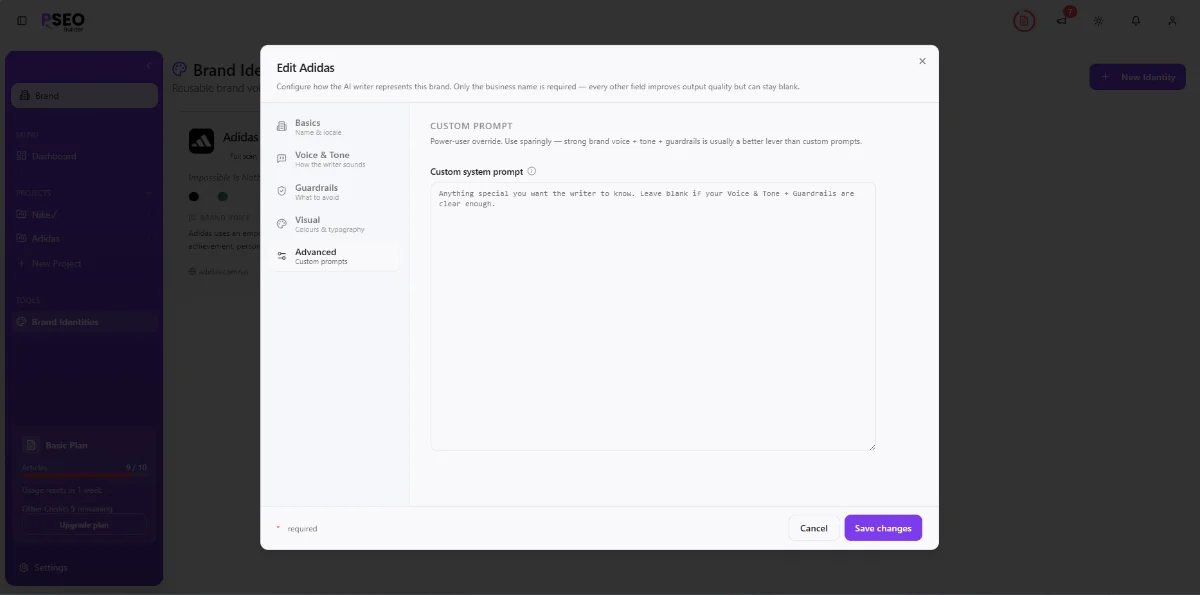Click the 'CUSTOM PROMPT' heading
Image resolution: width=1200 pixels, height=595 pixels.
point(471,126)
